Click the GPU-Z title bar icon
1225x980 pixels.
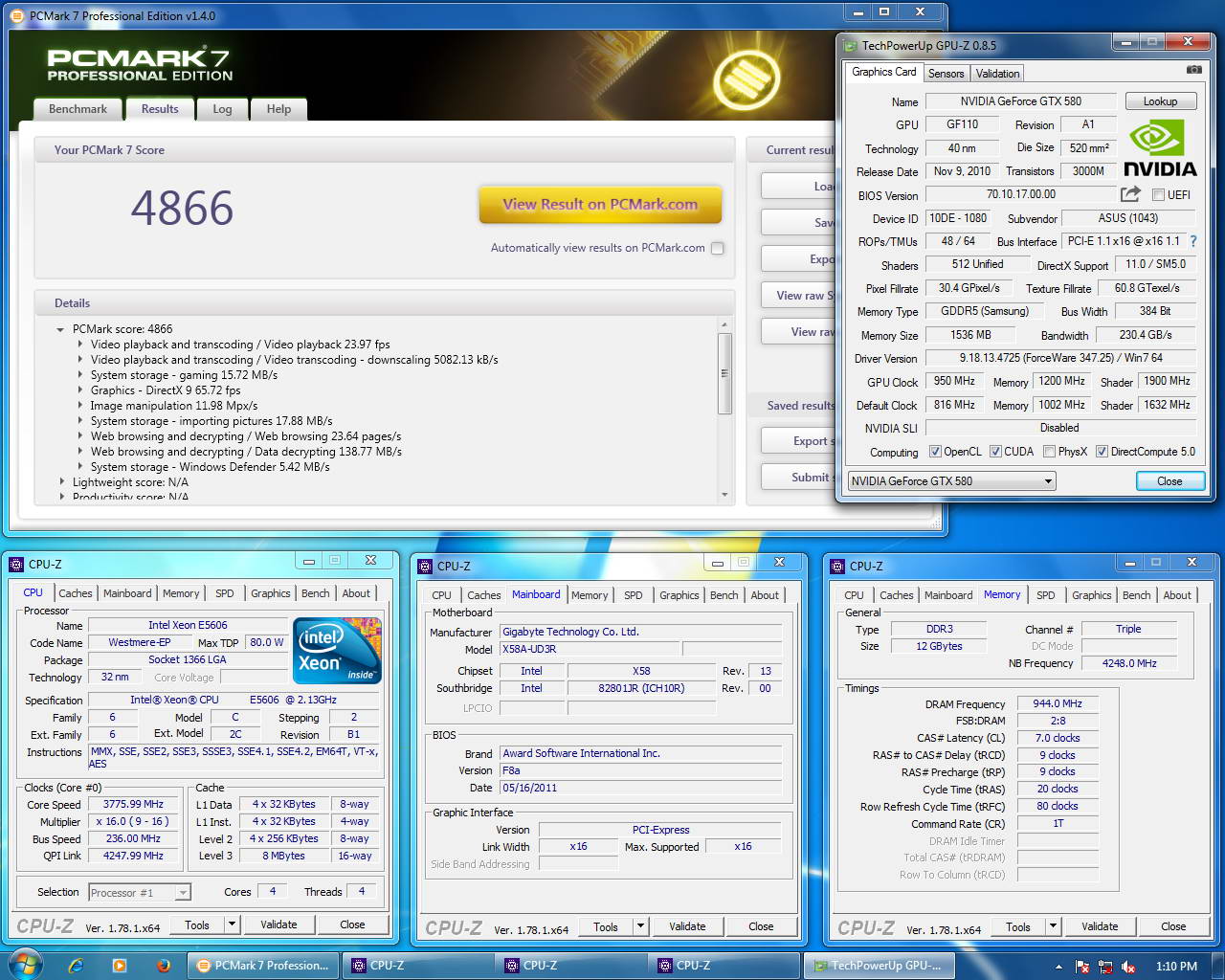tap(849, 45)
